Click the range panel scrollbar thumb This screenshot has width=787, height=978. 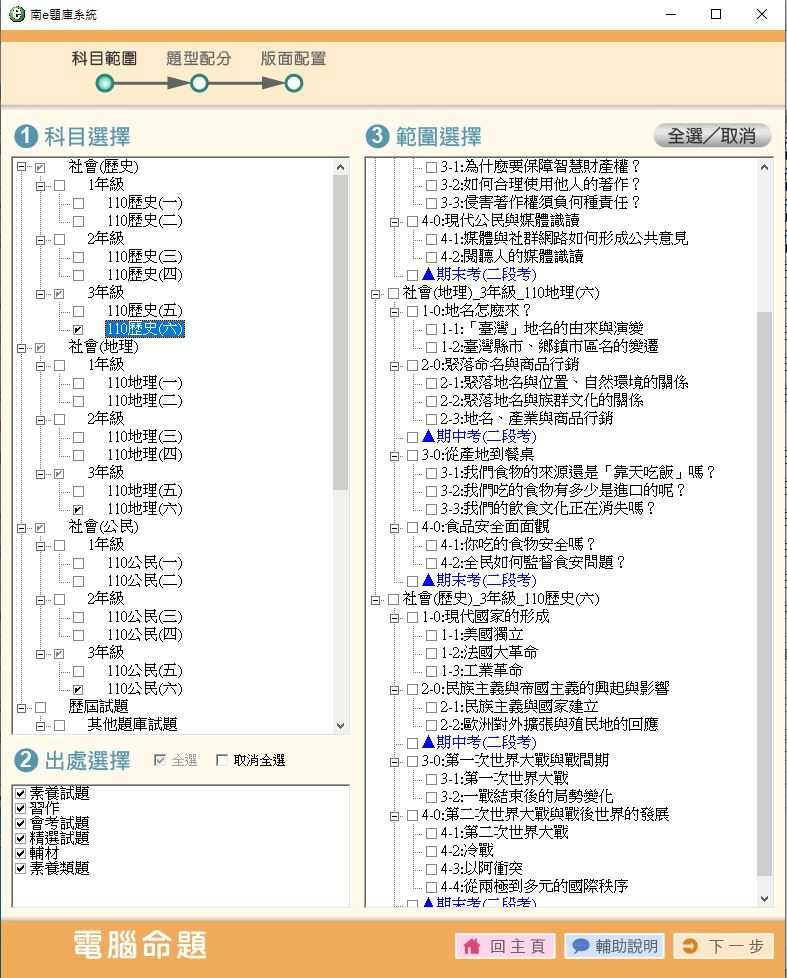[x=765, y=593]
